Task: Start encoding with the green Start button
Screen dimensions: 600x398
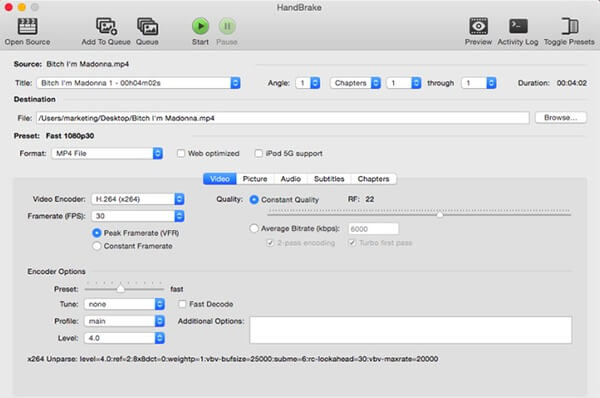Action: 200,26
